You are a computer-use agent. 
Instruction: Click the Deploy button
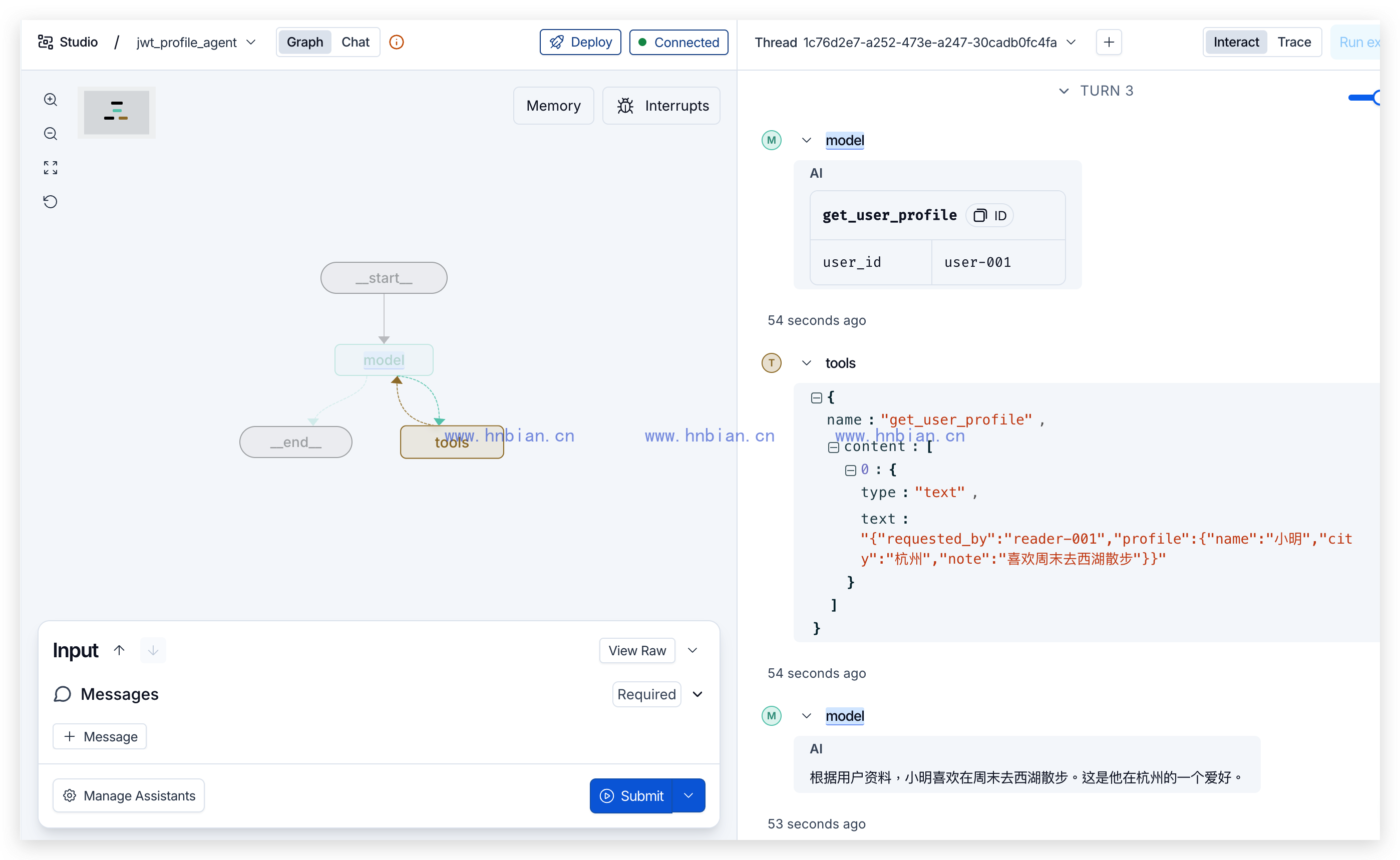pos(580,42)
